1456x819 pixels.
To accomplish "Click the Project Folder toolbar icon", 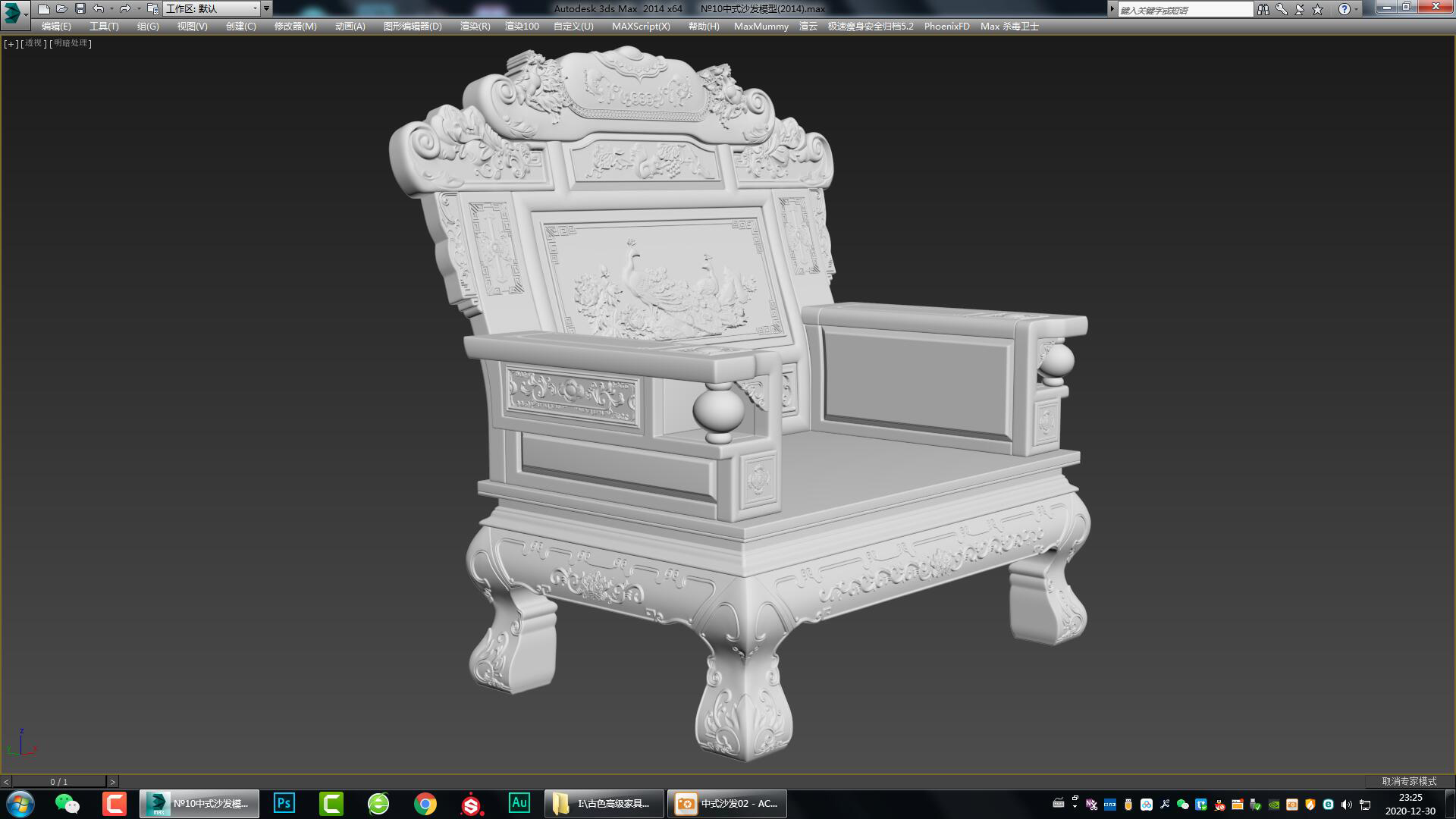I will click(152, 9).
